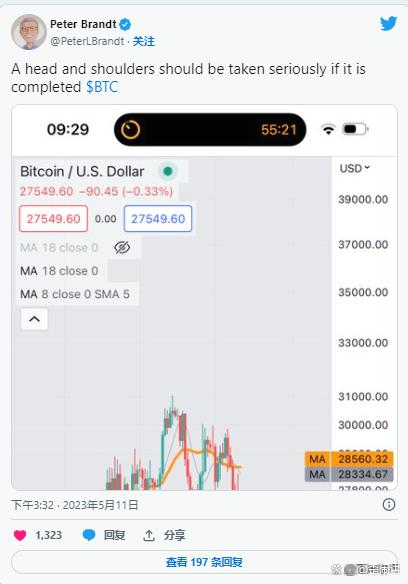Click the orange MA 28560.32 price label
This screenshot has height=584, width=408.
[x=349, y=459]
